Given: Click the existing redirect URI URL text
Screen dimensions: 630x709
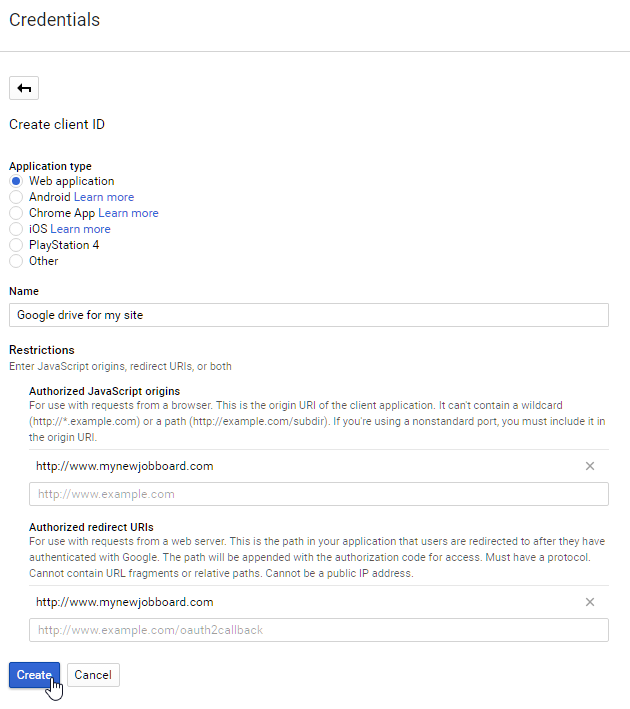Looking at the screenshot, I should pyautogui.click(x=124, y=602).
